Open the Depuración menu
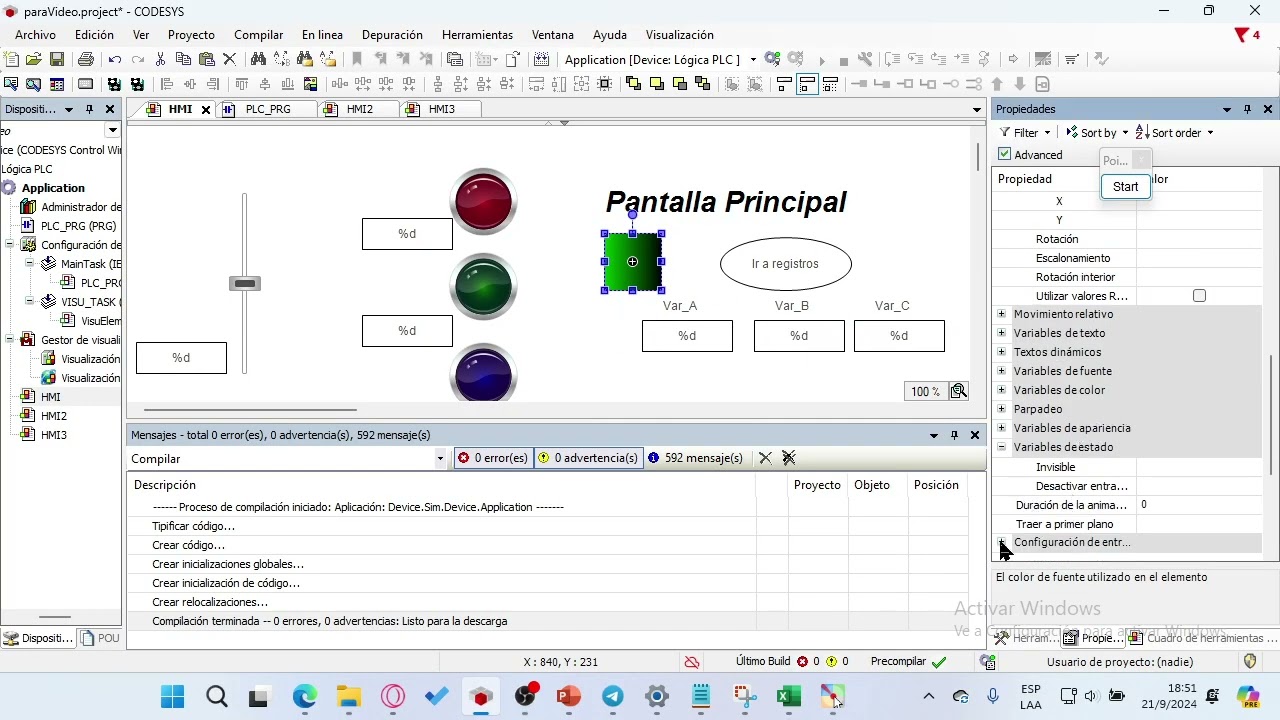This screenshot has width=1280, height=720. pyautogui.click(x=392, y=34)
